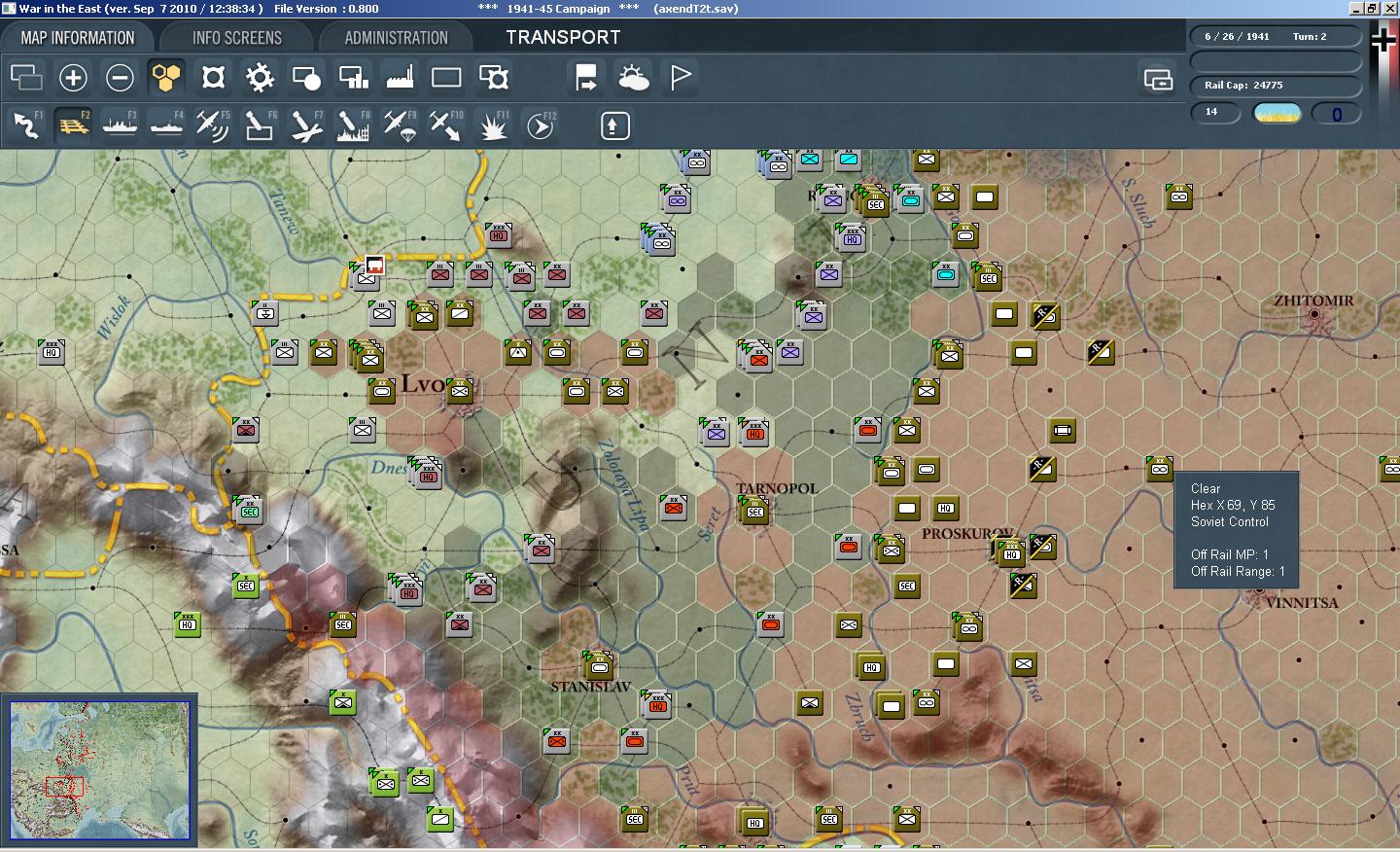Click the flag with arrow icon
The height and width of the screenshot is (852, 1400).
(586, 78)
